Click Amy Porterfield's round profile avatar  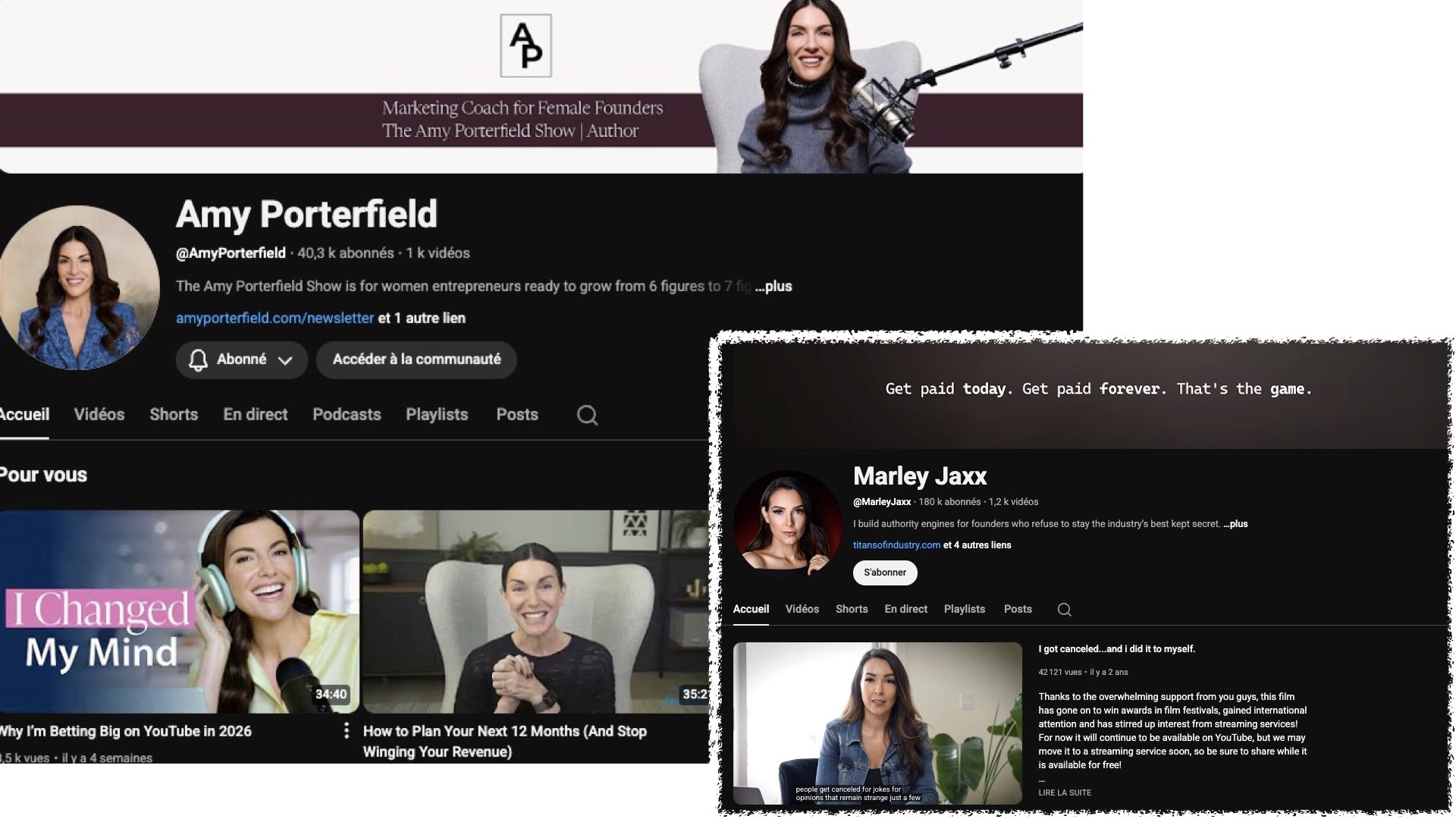pyautogui.click(x=77, y=287)
